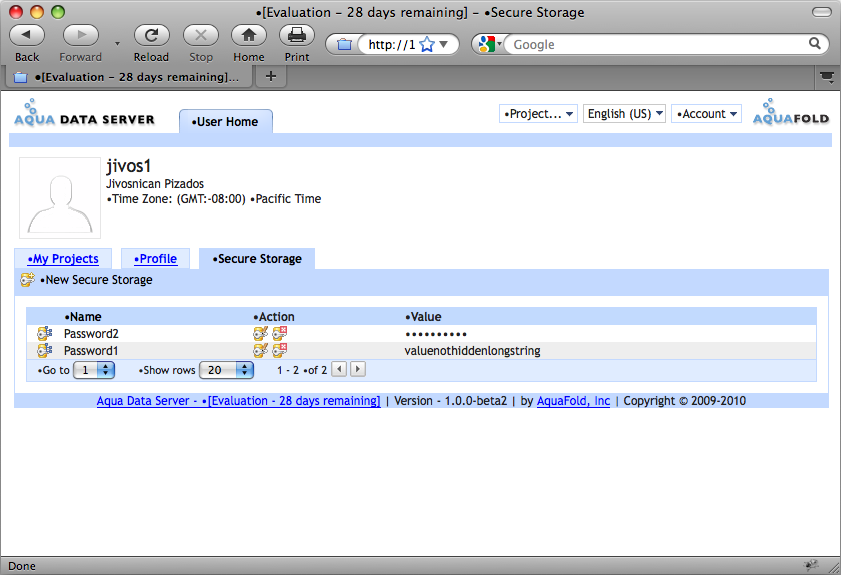This screenshot has height=575, width=841.
Task: Select the Evaluation 28 days remaining browser tab
Action: click(x=129, y=77)
